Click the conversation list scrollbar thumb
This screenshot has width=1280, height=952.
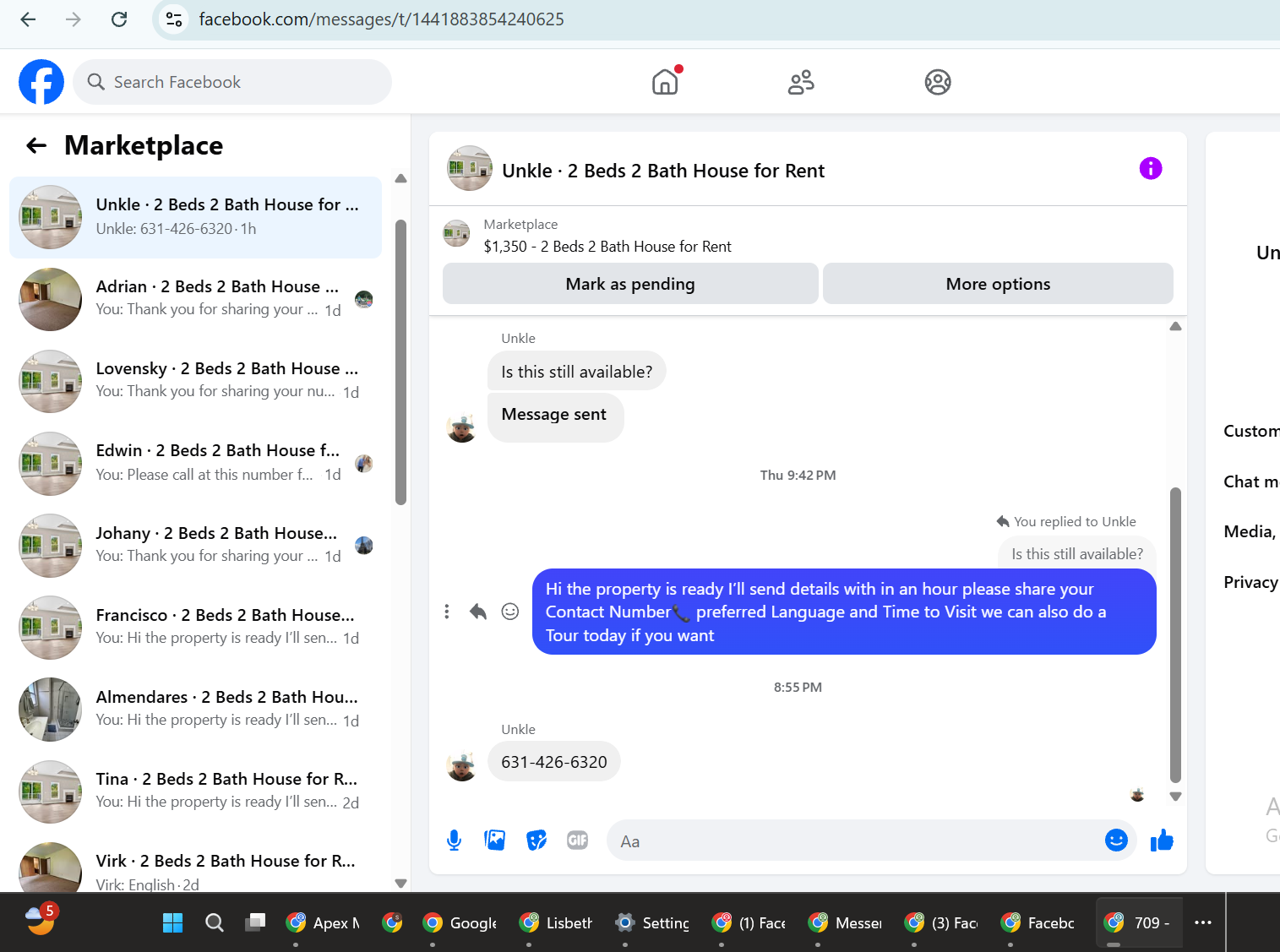pyautogui.click(x=400, y=362)
